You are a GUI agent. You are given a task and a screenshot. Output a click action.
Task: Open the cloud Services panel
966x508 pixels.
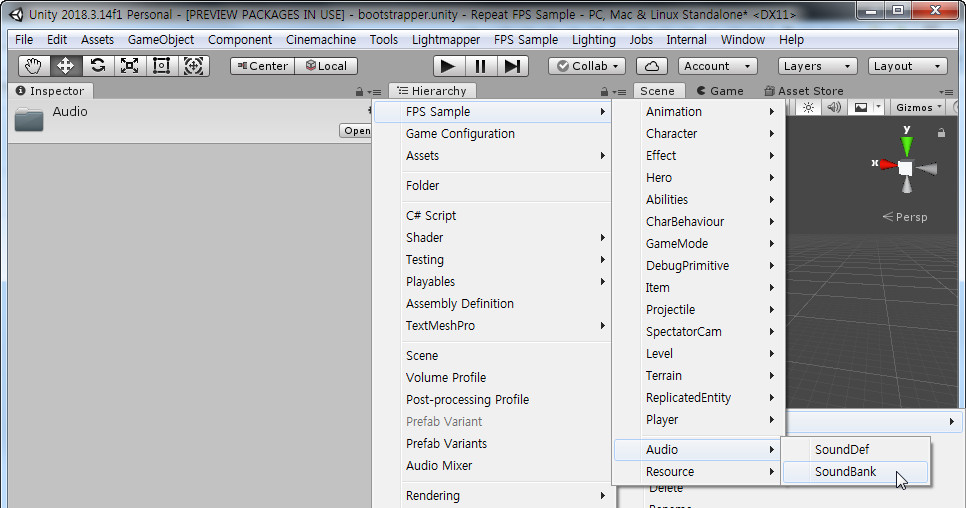(652, 66)
